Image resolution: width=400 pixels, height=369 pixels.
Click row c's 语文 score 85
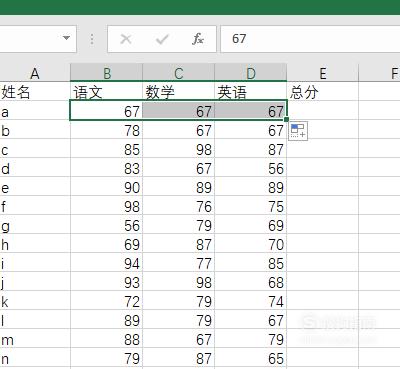[107, 149]
